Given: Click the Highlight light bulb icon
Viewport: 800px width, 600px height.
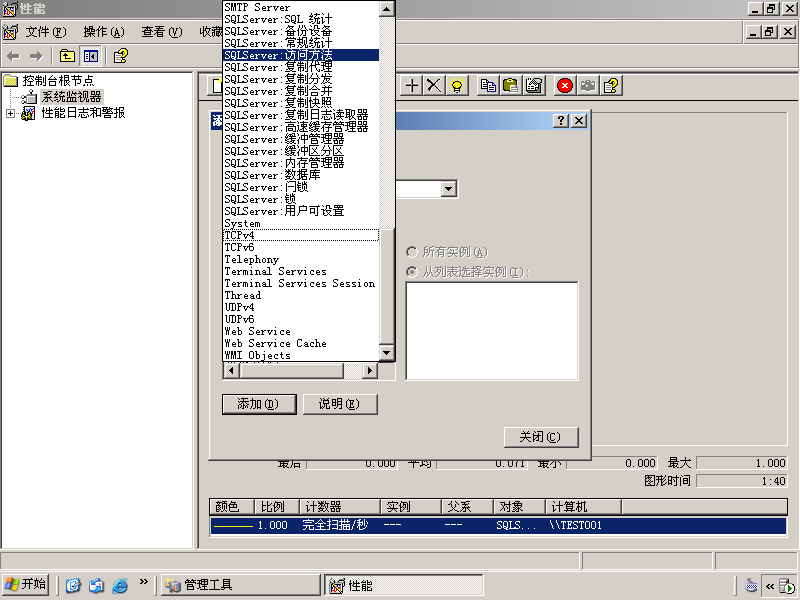Looking at the screenshot, I should [457, 86].
